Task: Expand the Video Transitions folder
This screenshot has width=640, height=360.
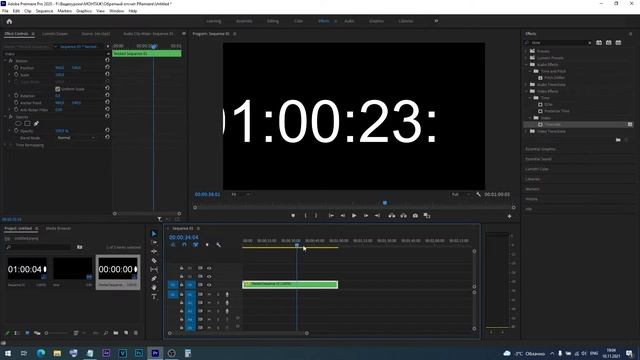Action: coord(526,131)
